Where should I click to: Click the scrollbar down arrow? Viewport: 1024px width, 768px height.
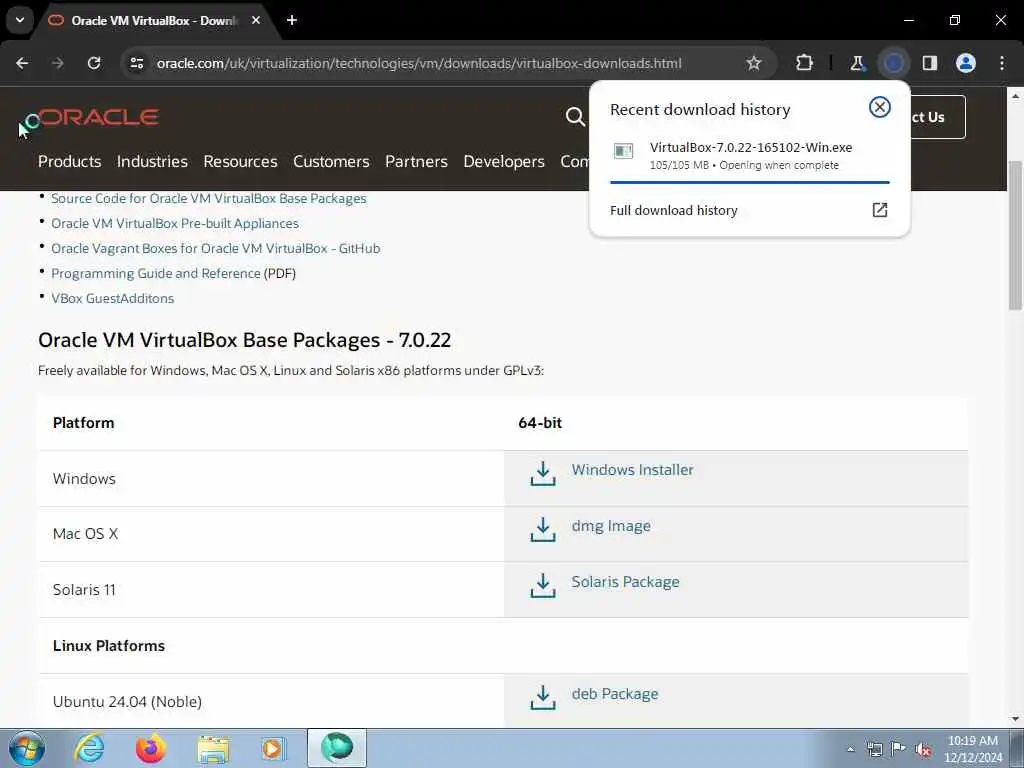tap(1015, 719)
